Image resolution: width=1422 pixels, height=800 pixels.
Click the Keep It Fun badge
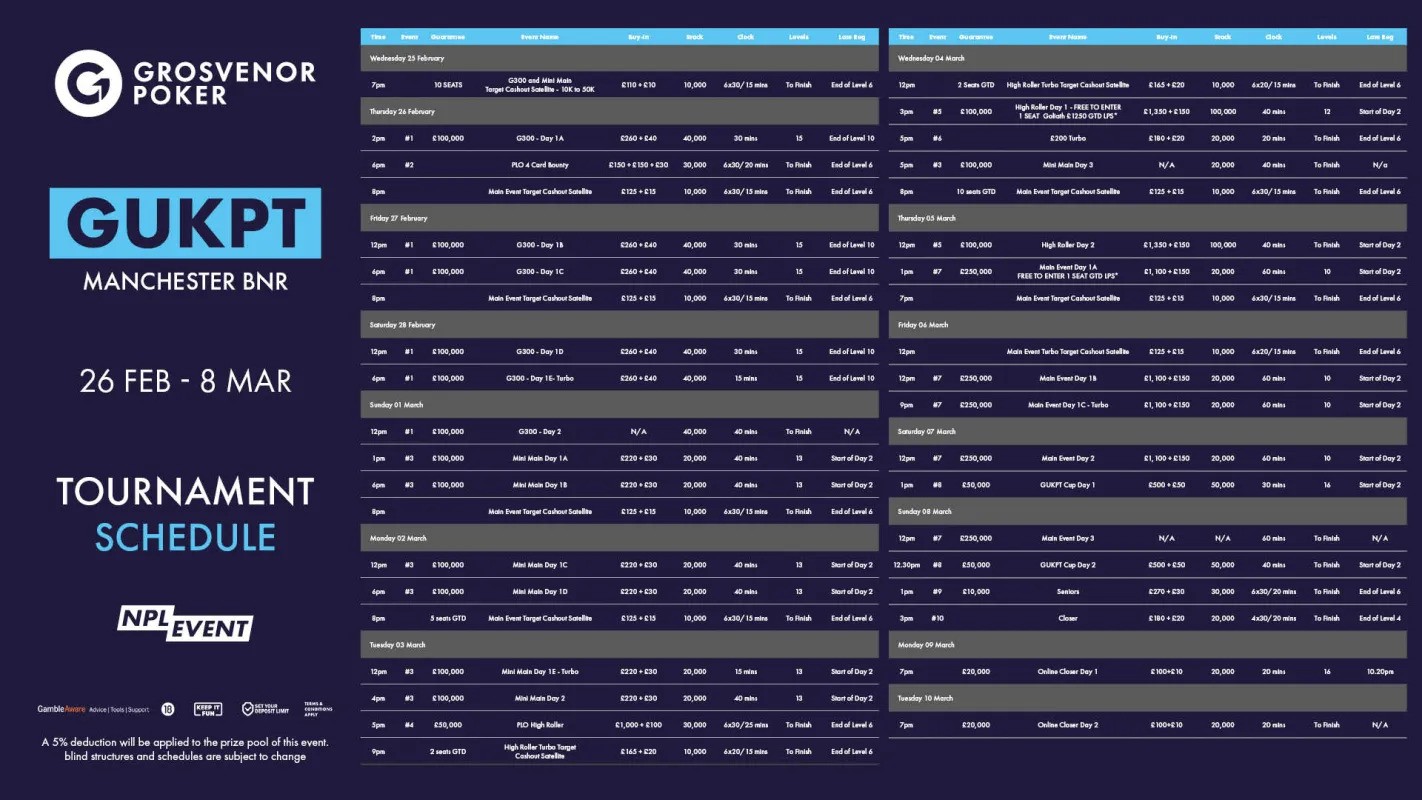[207, 709]
